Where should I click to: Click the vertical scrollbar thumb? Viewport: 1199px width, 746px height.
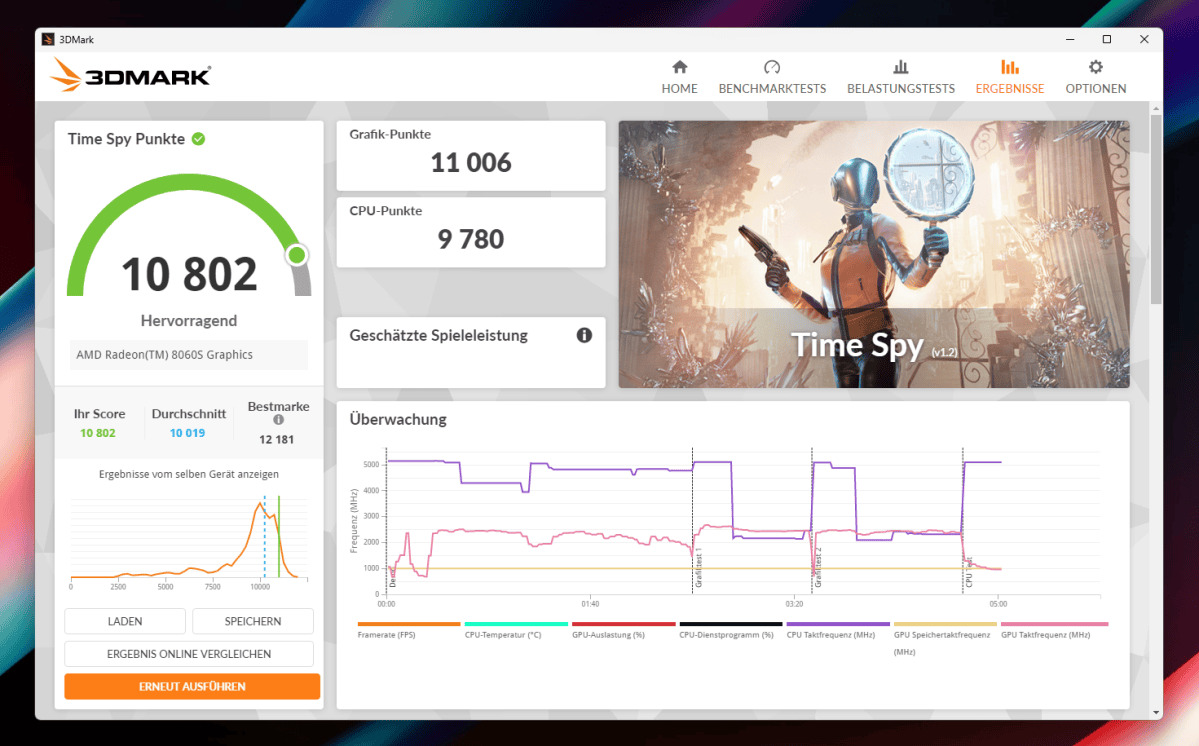pyautogui.click(x=1155, y=209)
